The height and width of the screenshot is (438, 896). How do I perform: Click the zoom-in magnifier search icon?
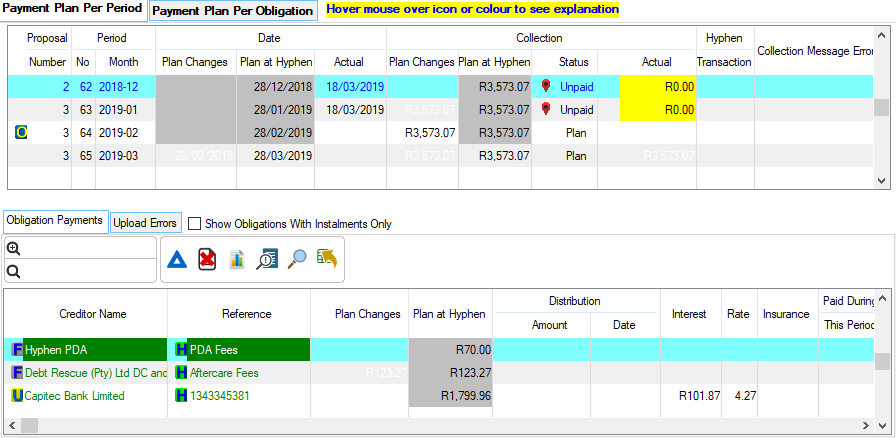point(14,249)
